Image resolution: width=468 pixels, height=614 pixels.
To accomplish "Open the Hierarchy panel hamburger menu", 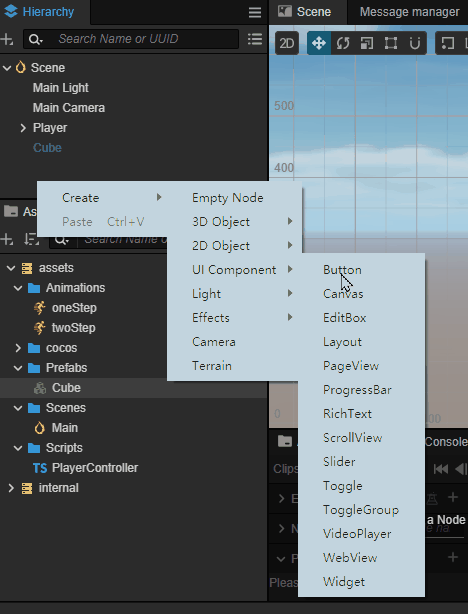I will coord(255,12).
